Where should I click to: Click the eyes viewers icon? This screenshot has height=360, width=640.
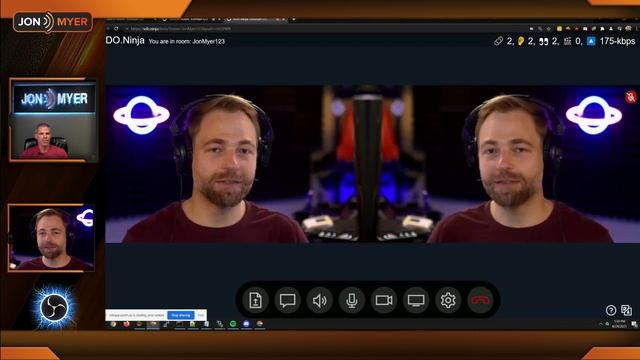(x=543, y=41)
